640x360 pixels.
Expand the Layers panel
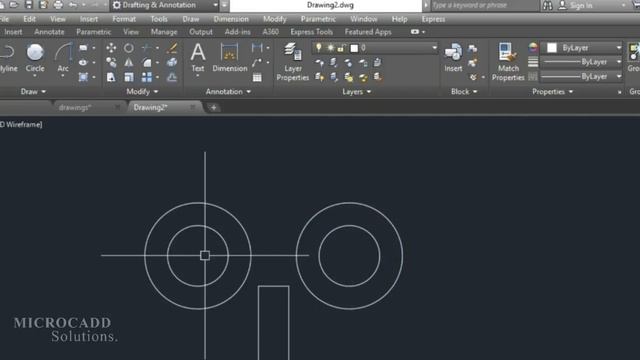356,91
